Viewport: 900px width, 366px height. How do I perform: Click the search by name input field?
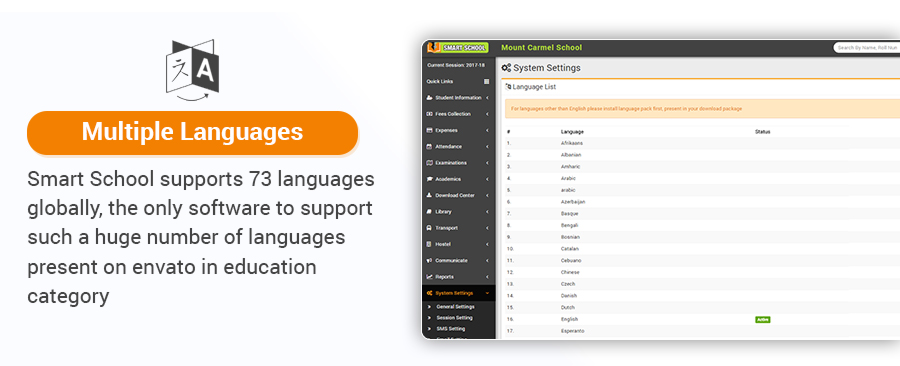(867, 48)
